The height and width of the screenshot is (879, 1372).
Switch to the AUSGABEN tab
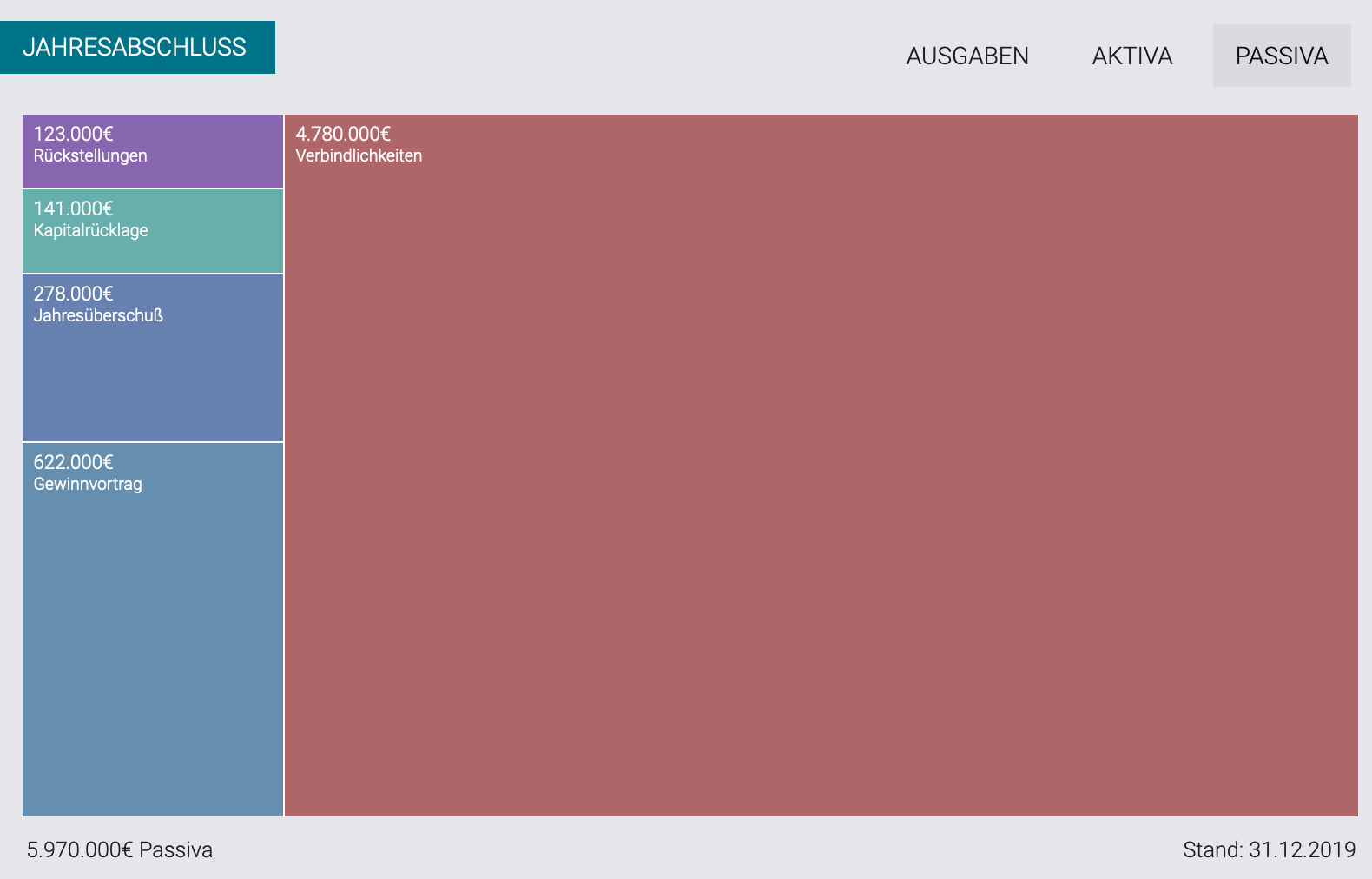[x=967, y=56]
